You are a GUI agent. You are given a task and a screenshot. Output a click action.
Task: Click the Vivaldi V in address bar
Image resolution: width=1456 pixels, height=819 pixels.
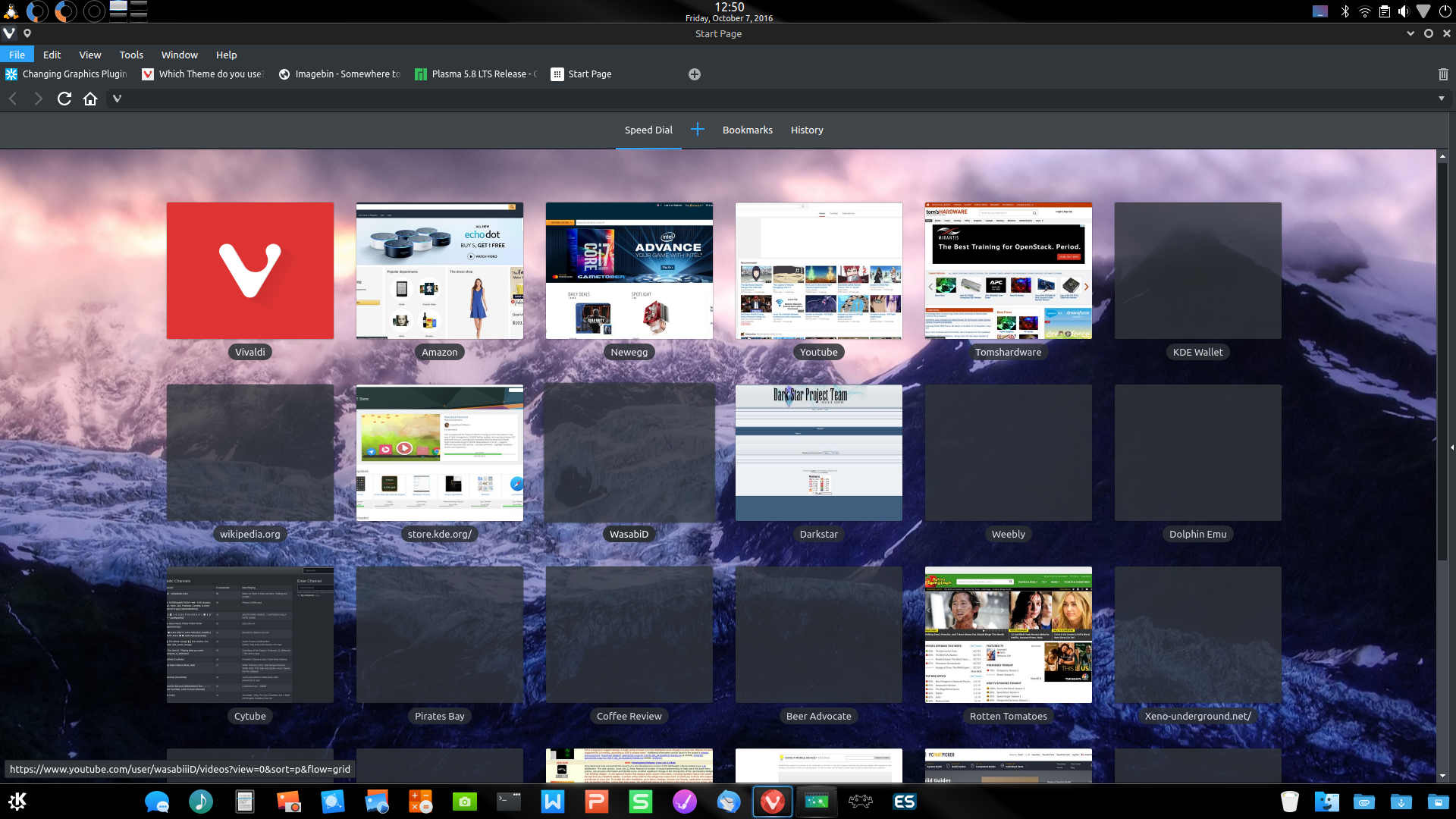click(117, 99)
